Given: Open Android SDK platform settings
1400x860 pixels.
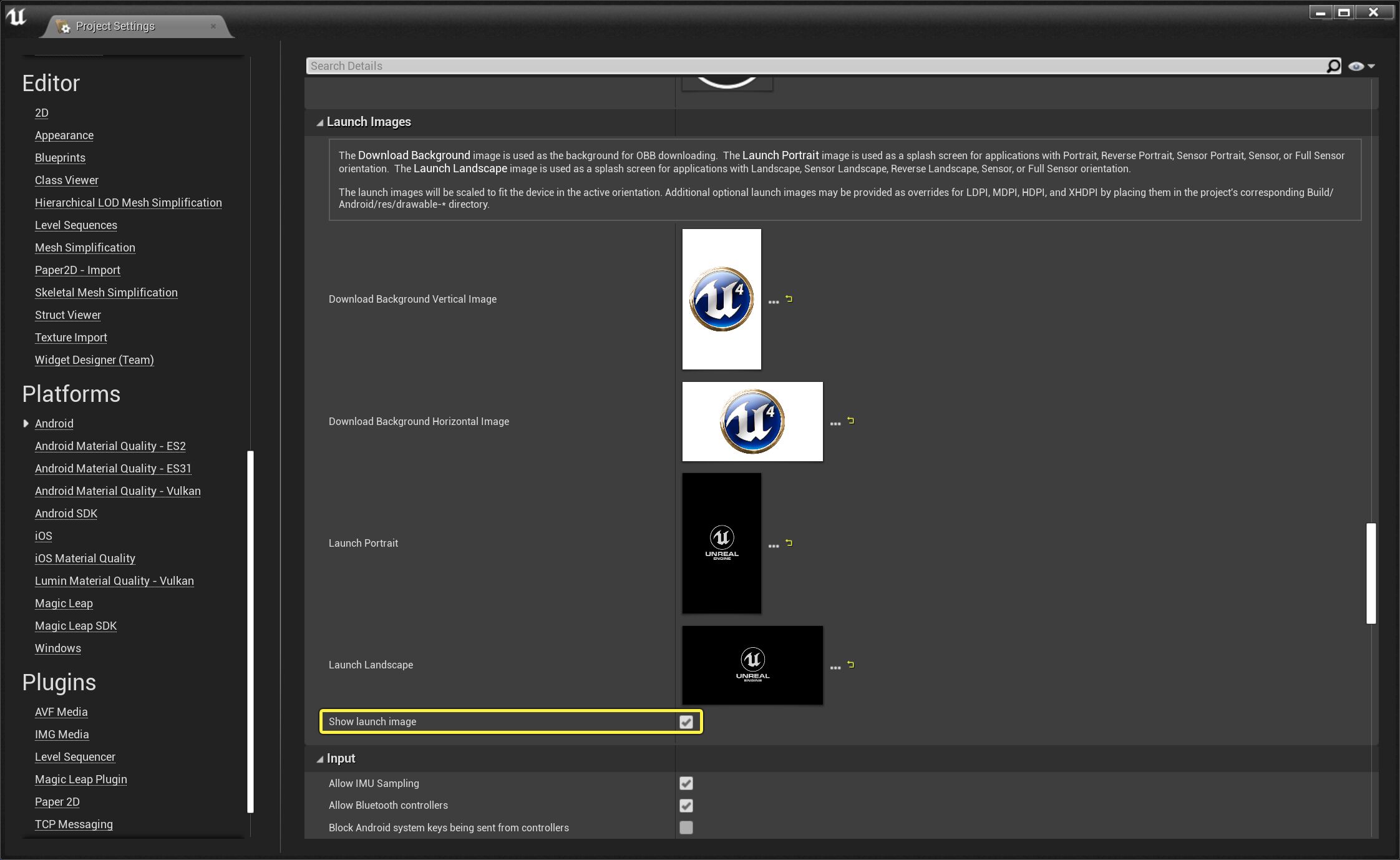Looking at the screenshot, I should click(66, 513).
